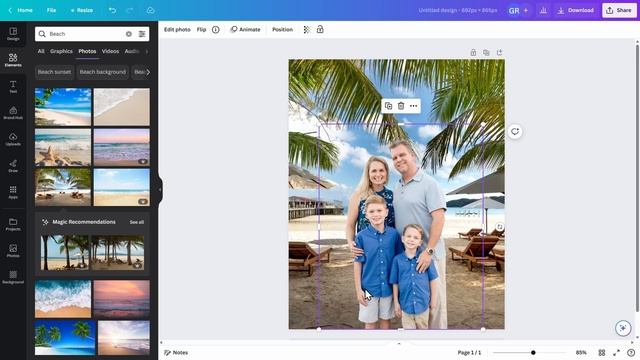Click Edit photo
The height and width of the screenshot is (360, 640).
click(177, 29)
